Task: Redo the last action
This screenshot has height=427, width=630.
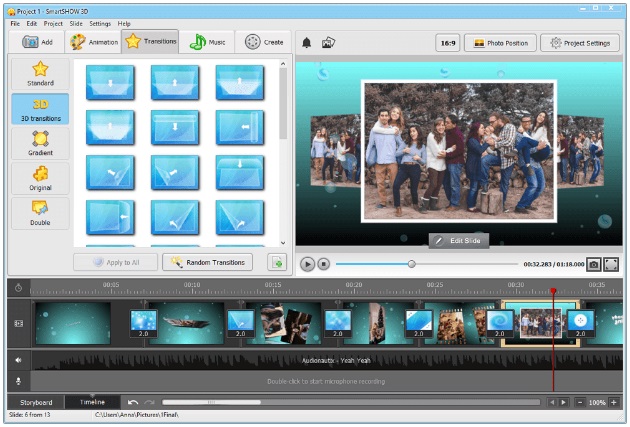Action: point(149,402)
